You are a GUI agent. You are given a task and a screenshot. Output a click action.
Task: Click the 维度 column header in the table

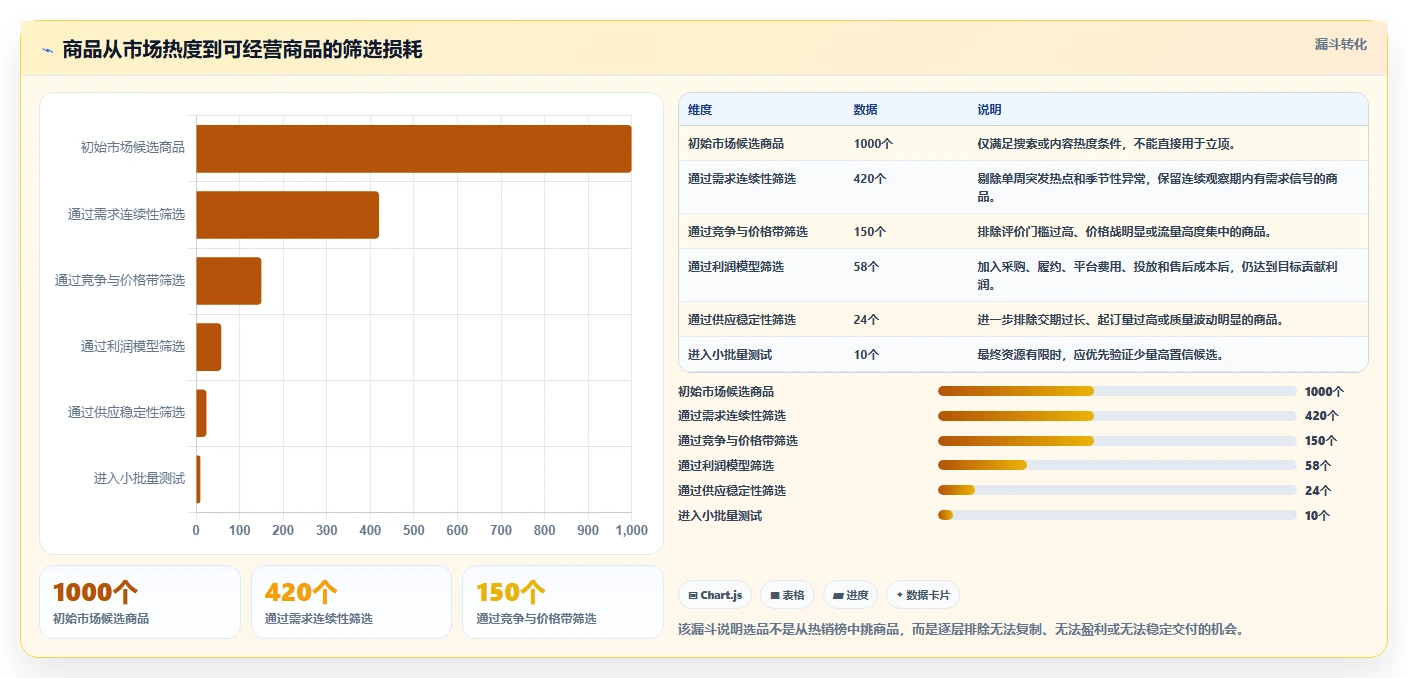click(x=700, y=110)
